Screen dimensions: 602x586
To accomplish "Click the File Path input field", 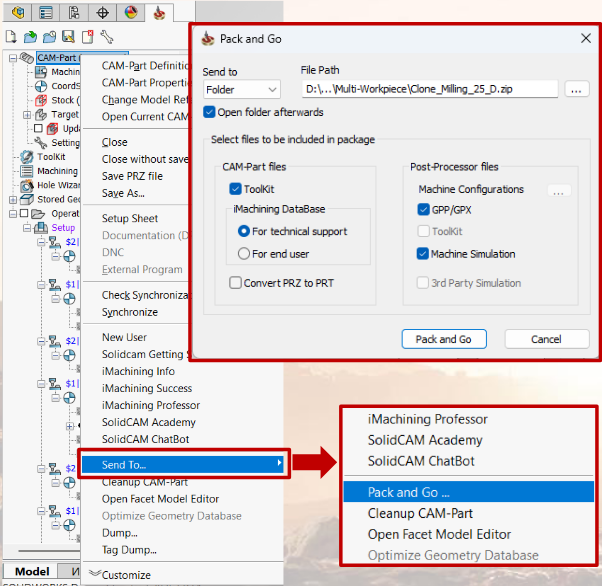I will coord(430,89).
